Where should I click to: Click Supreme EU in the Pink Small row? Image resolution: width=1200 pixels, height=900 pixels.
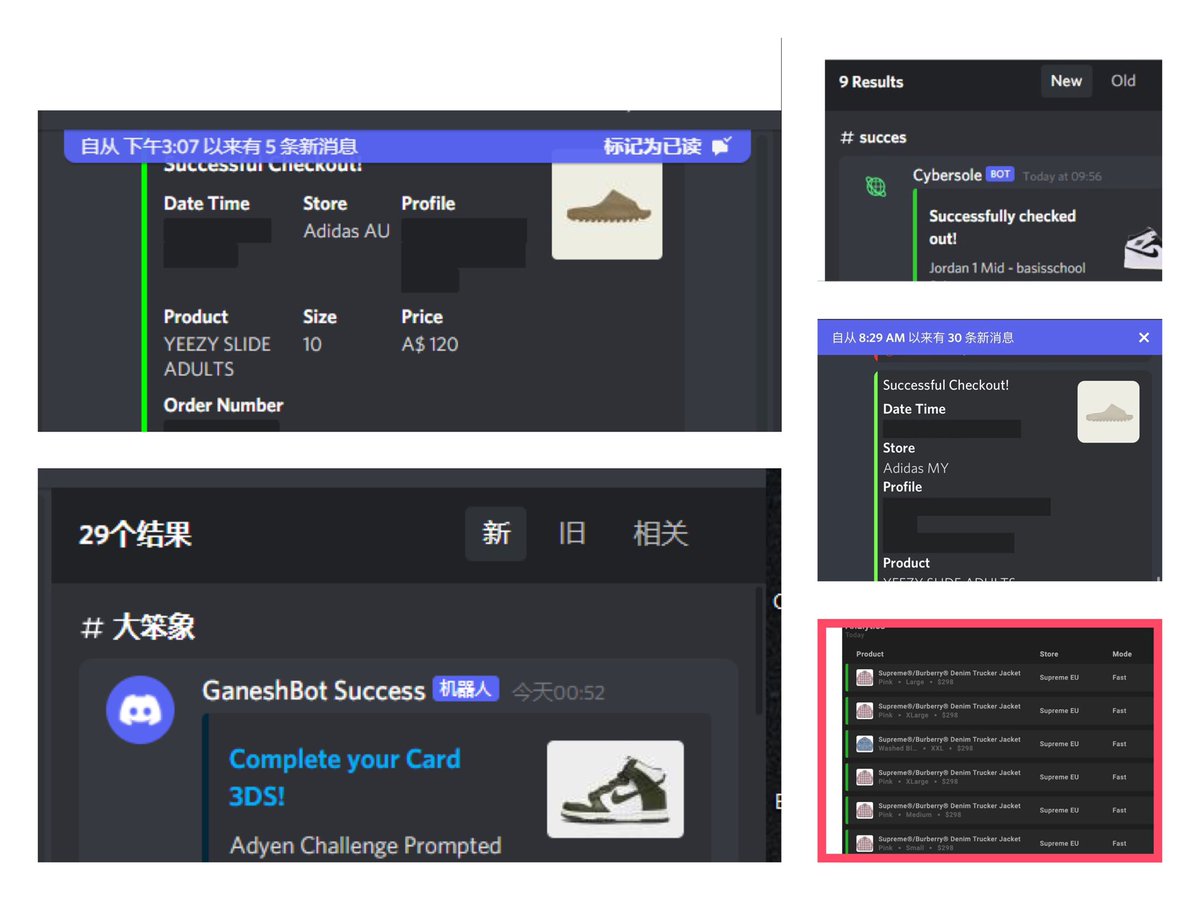coord(1057,843)
